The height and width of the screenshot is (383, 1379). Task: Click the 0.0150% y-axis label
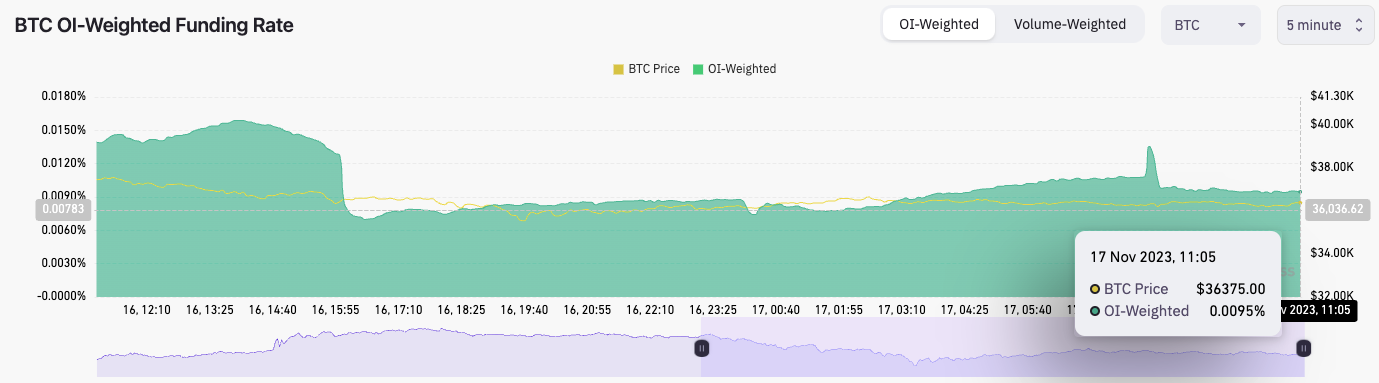coord(64,130)
